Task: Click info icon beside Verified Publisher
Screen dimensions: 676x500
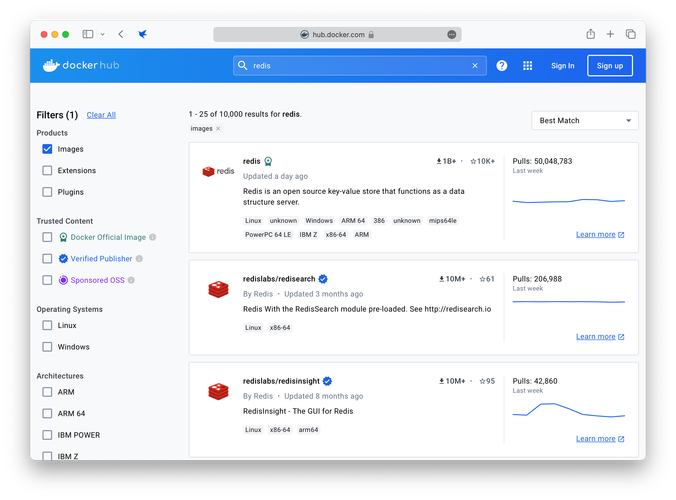Action: (139, 259)
